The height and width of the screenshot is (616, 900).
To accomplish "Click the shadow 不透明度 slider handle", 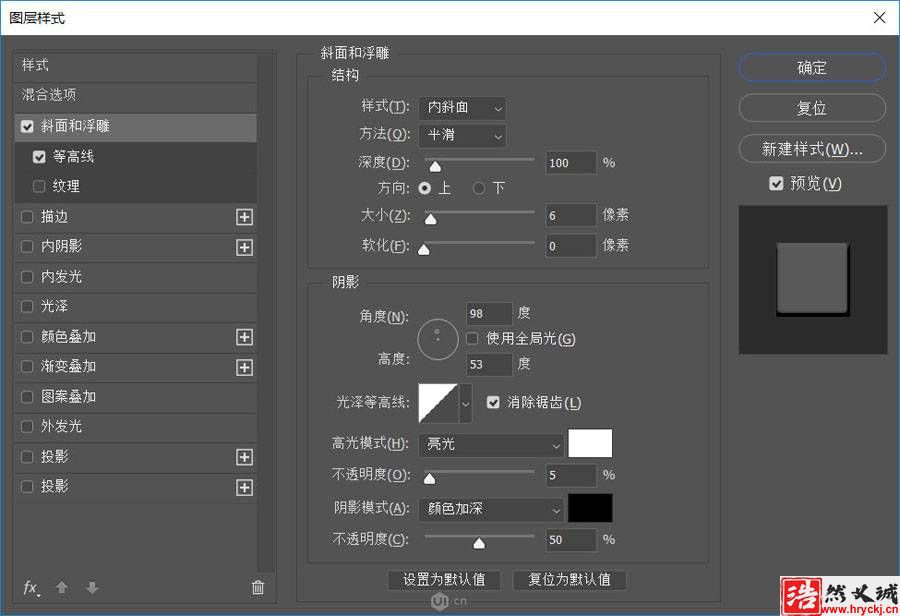I will point(479,544).
